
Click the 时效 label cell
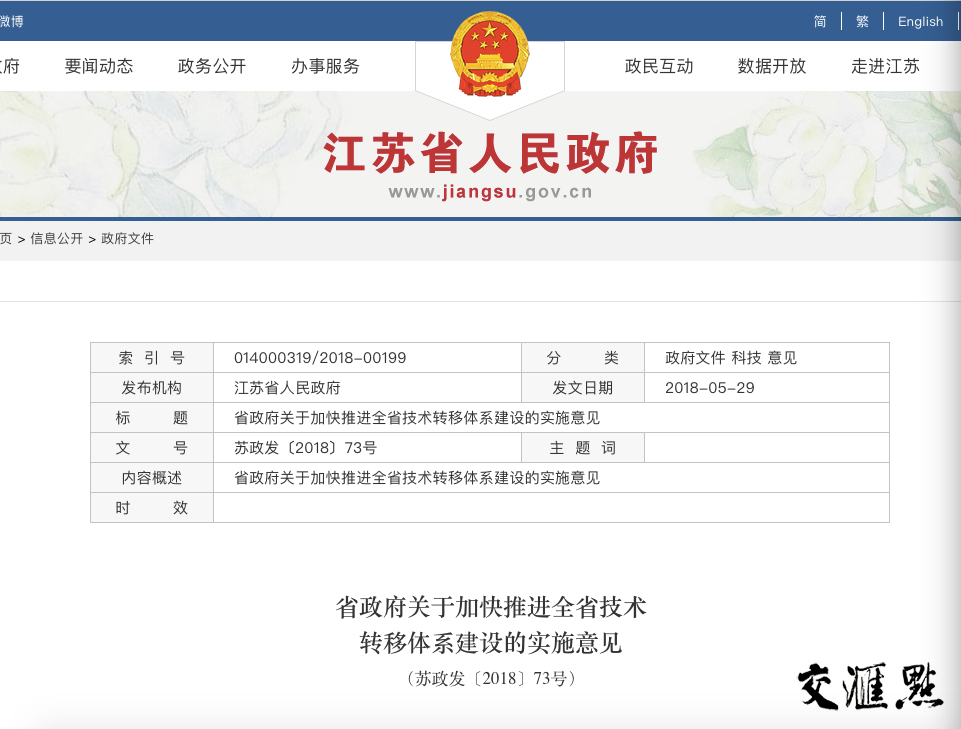click(152, 508)
